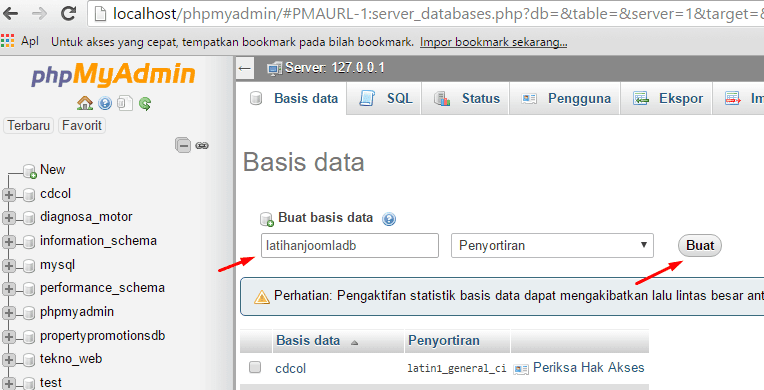The height and width of the screenshot is (390, 764).
Task: Expand the cdcol database node
Action: point(8,195)
